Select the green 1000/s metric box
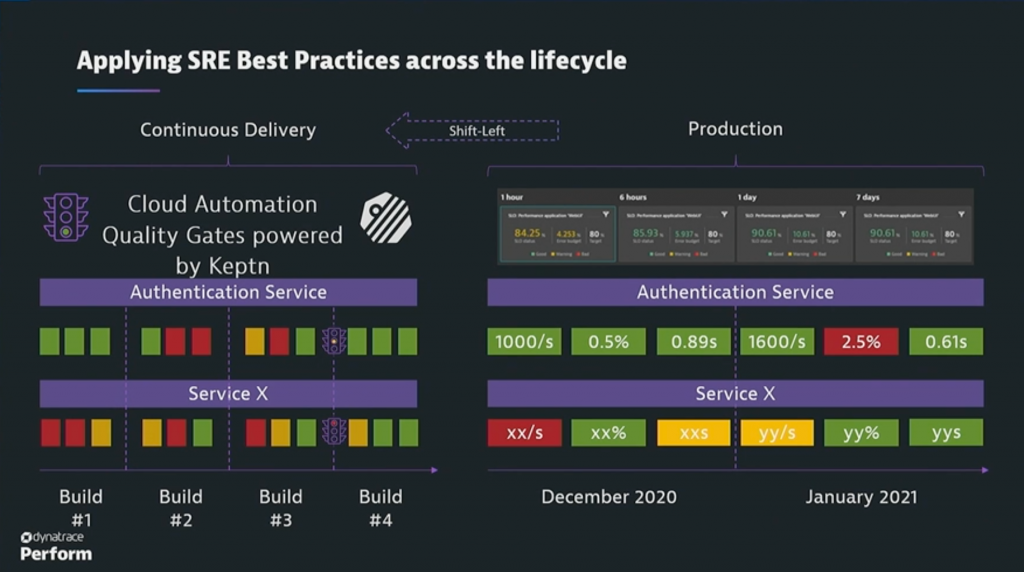The width and height of the screenshot is (1024, 572). 524,342
